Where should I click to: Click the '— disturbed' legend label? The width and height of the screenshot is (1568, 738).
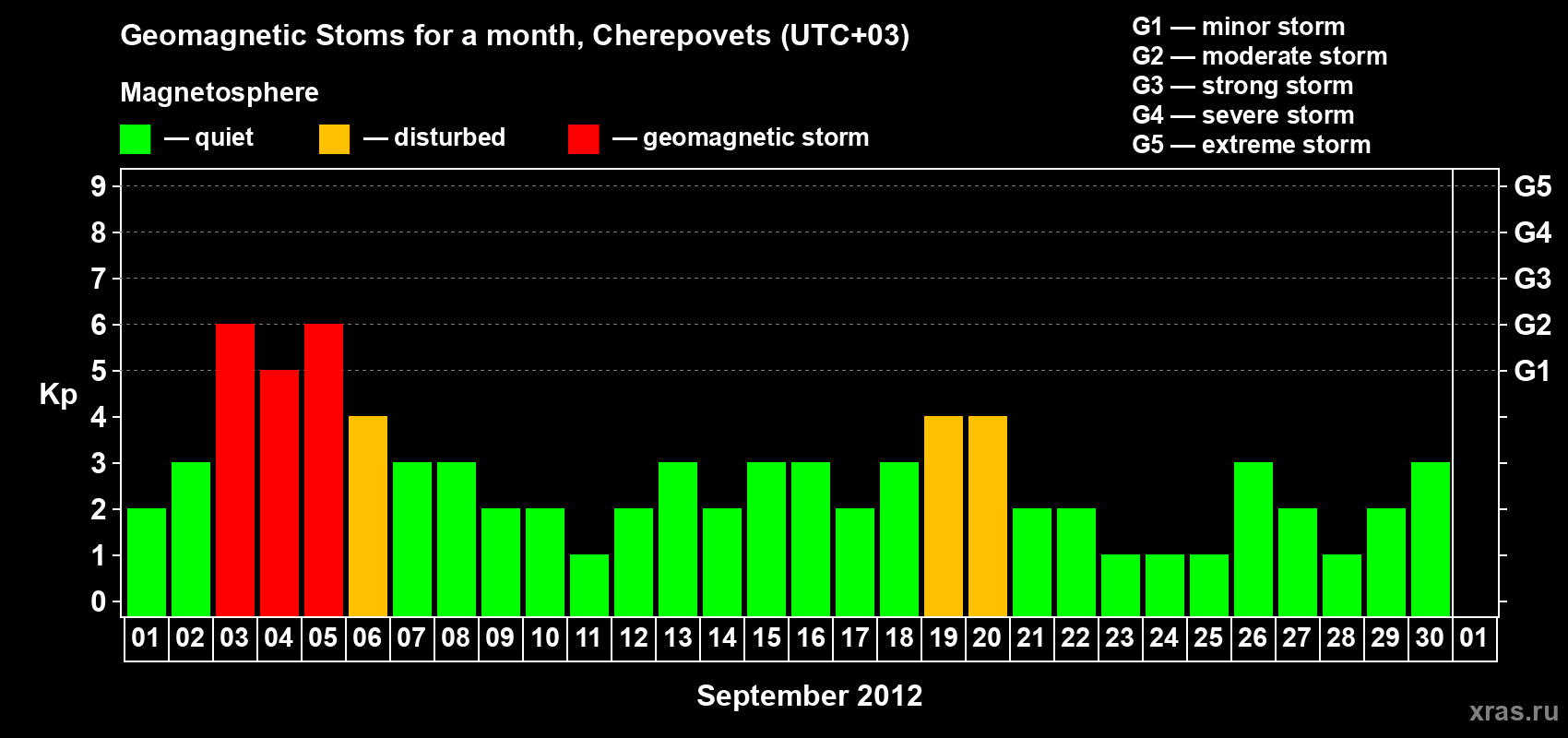pos(434,137)
